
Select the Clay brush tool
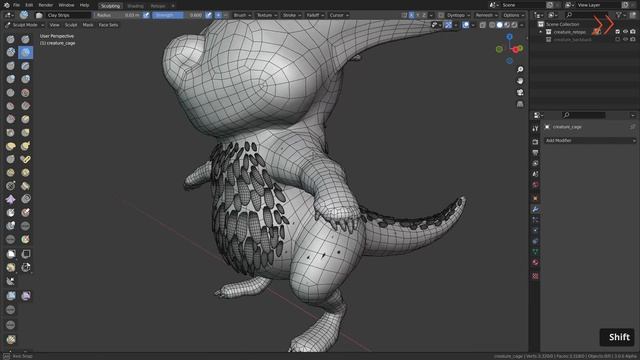click(x=11, y=52)
